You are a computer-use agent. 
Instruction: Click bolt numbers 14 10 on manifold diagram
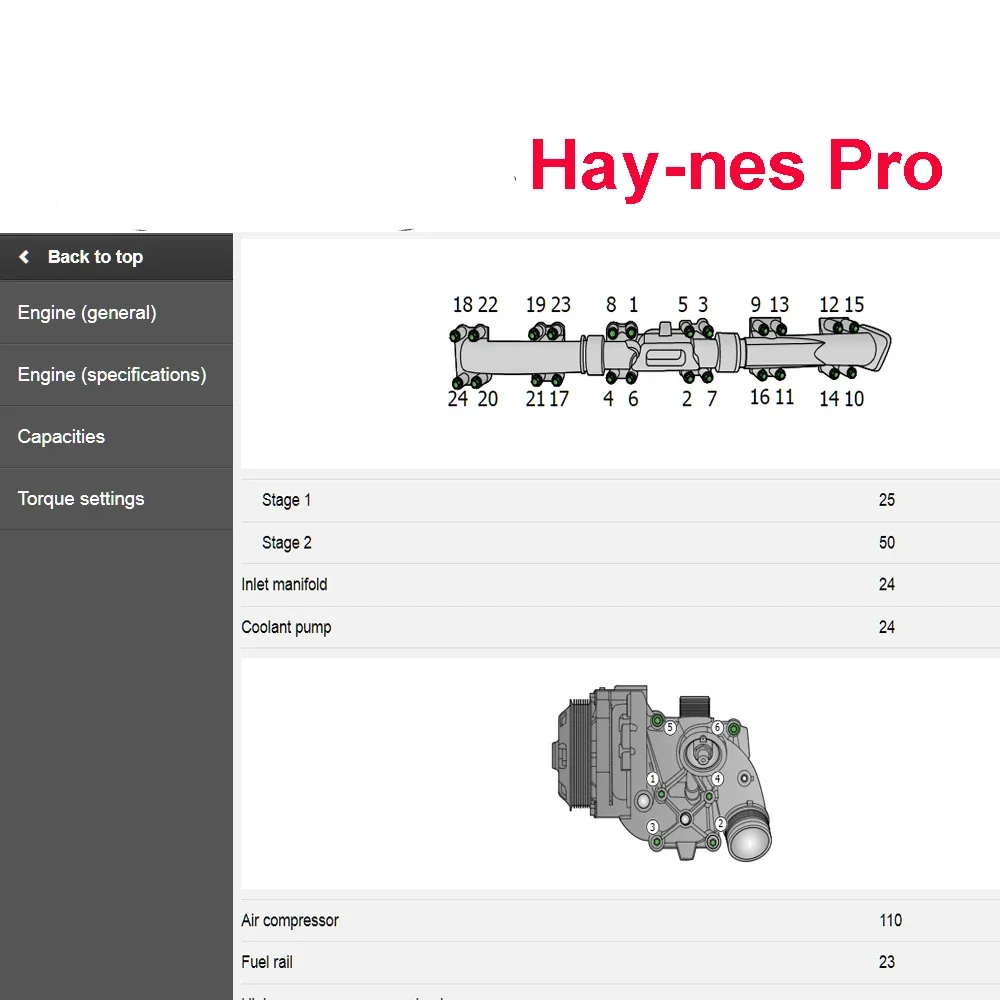[x=841, y=399]
